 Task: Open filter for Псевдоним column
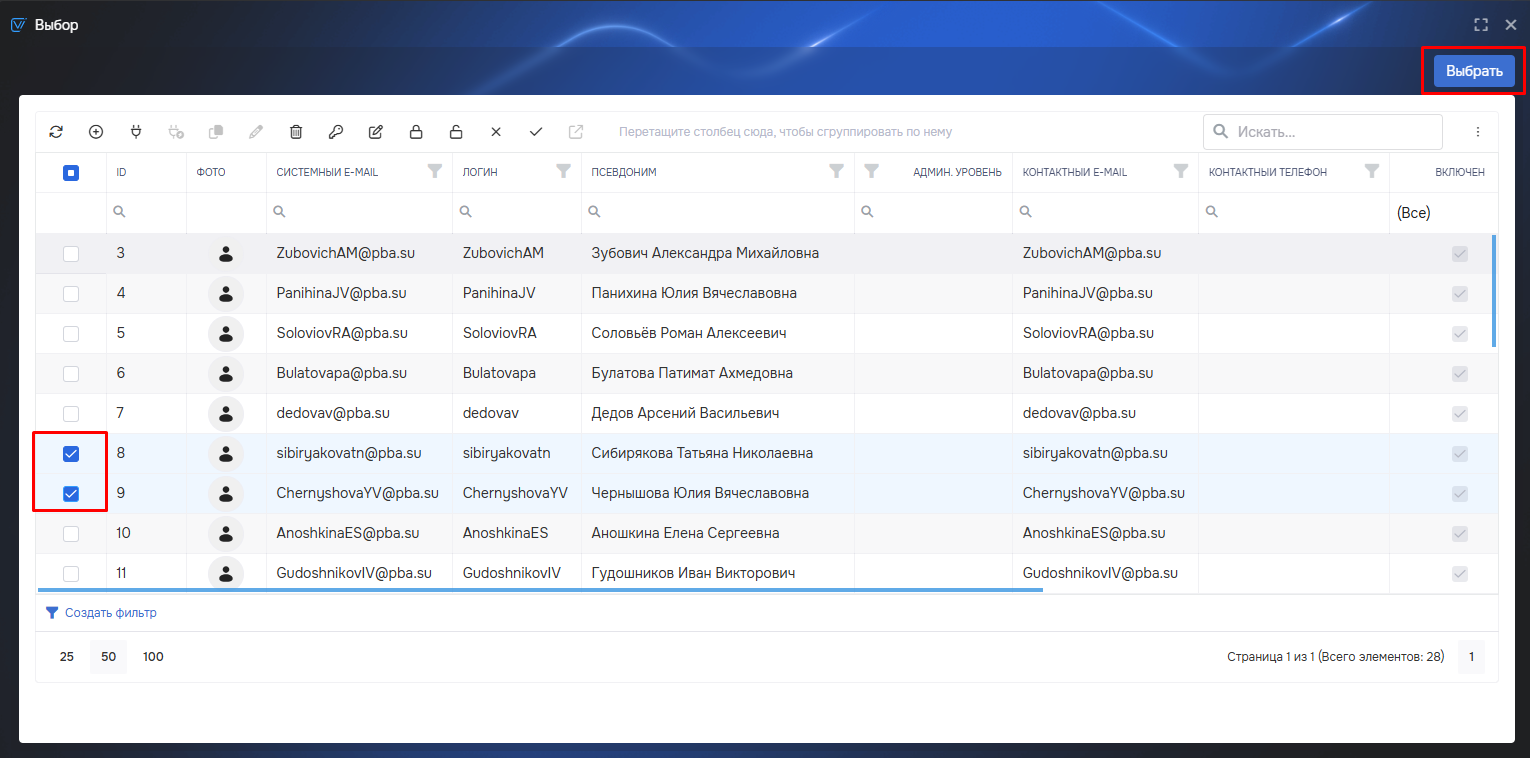tap(836, 171)
